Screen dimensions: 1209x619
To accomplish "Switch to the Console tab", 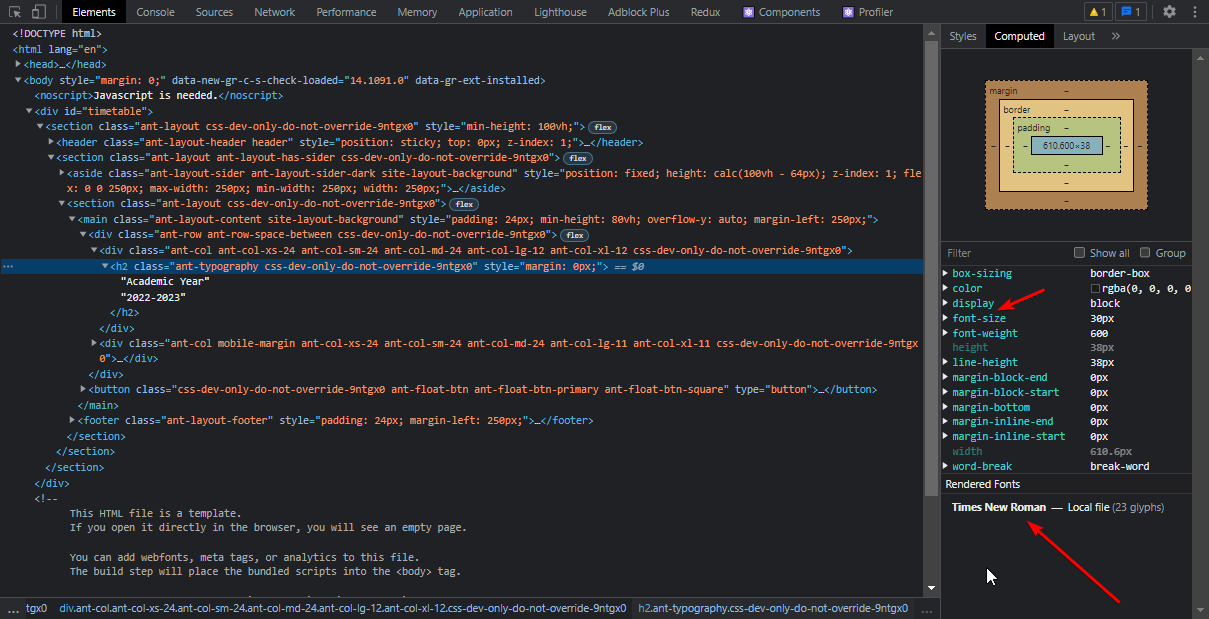I will coord(155,12).
